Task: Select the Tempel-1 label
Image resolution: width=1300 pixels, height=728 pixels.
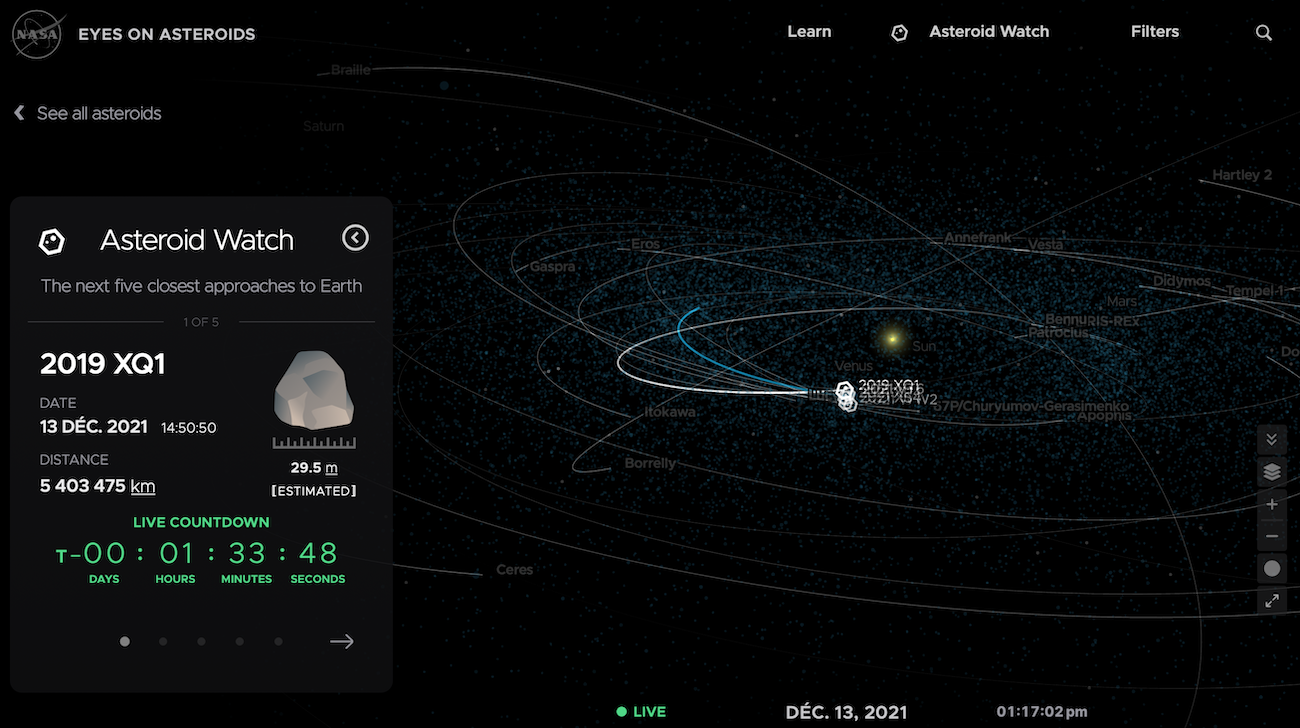Action: click(1254, 291)
